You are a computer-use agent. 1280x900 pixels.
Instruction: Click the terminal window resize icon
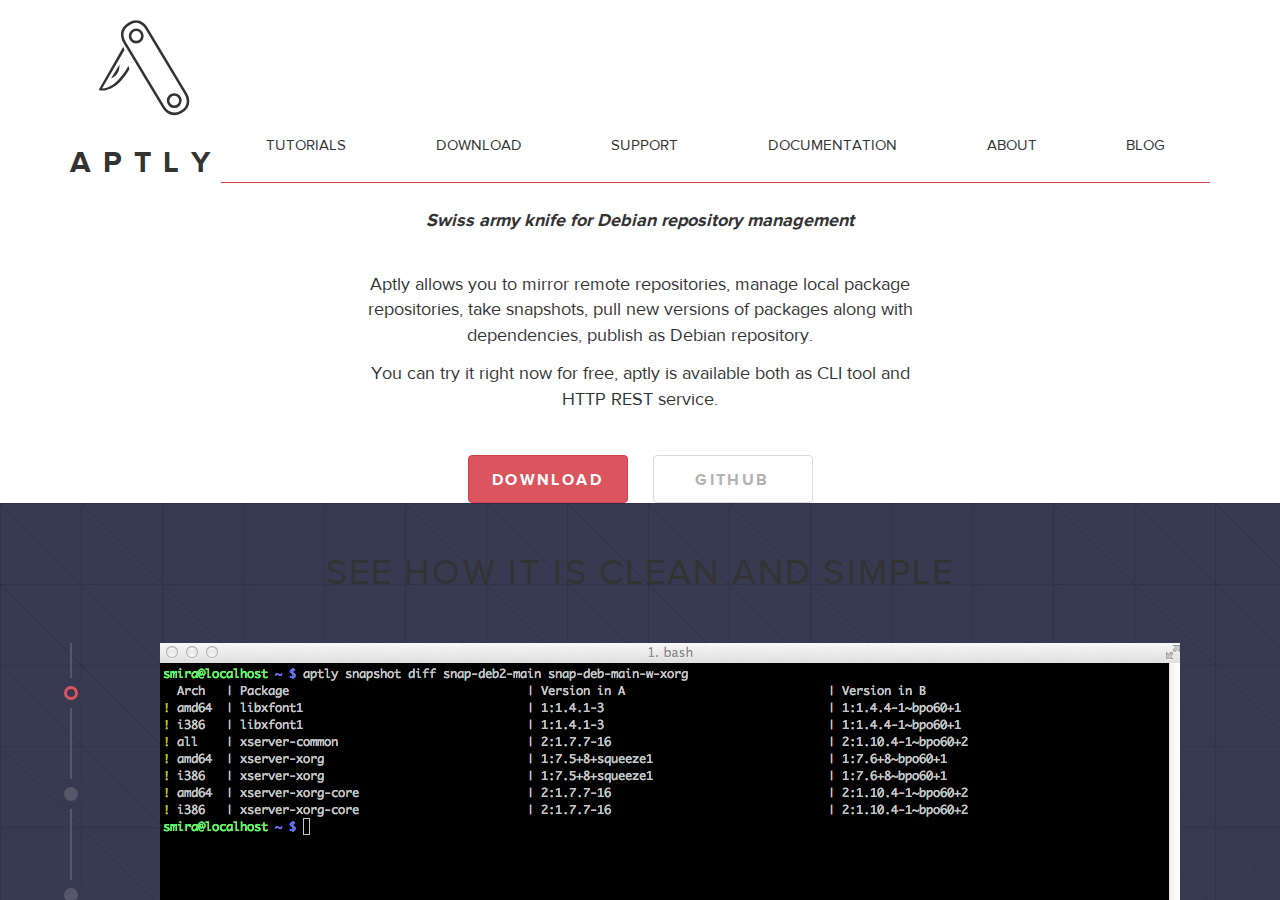(x=1172, y=652)
